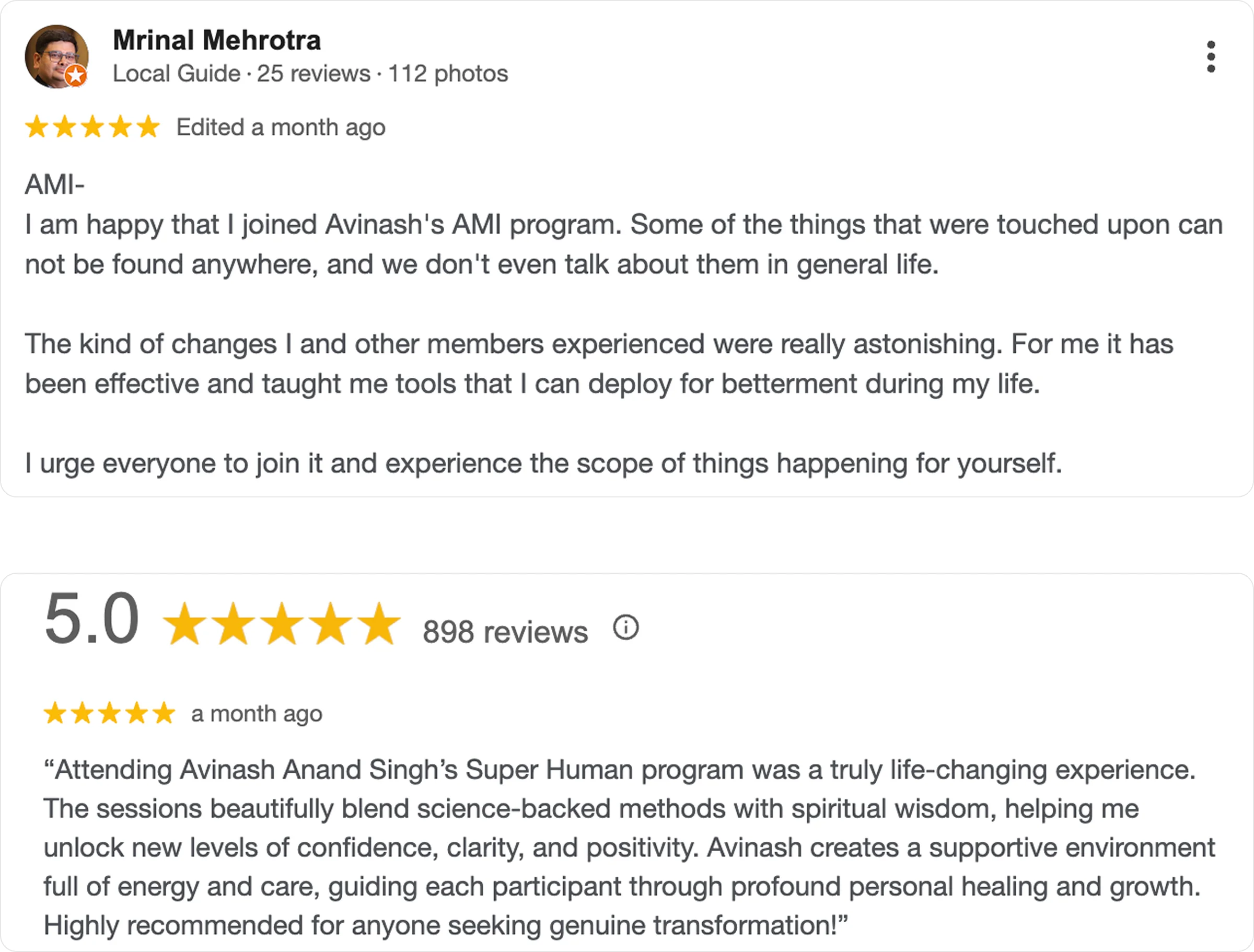
Task: Click the reviewer name Mrinal Mehrotra
Action: pos(216,40)
